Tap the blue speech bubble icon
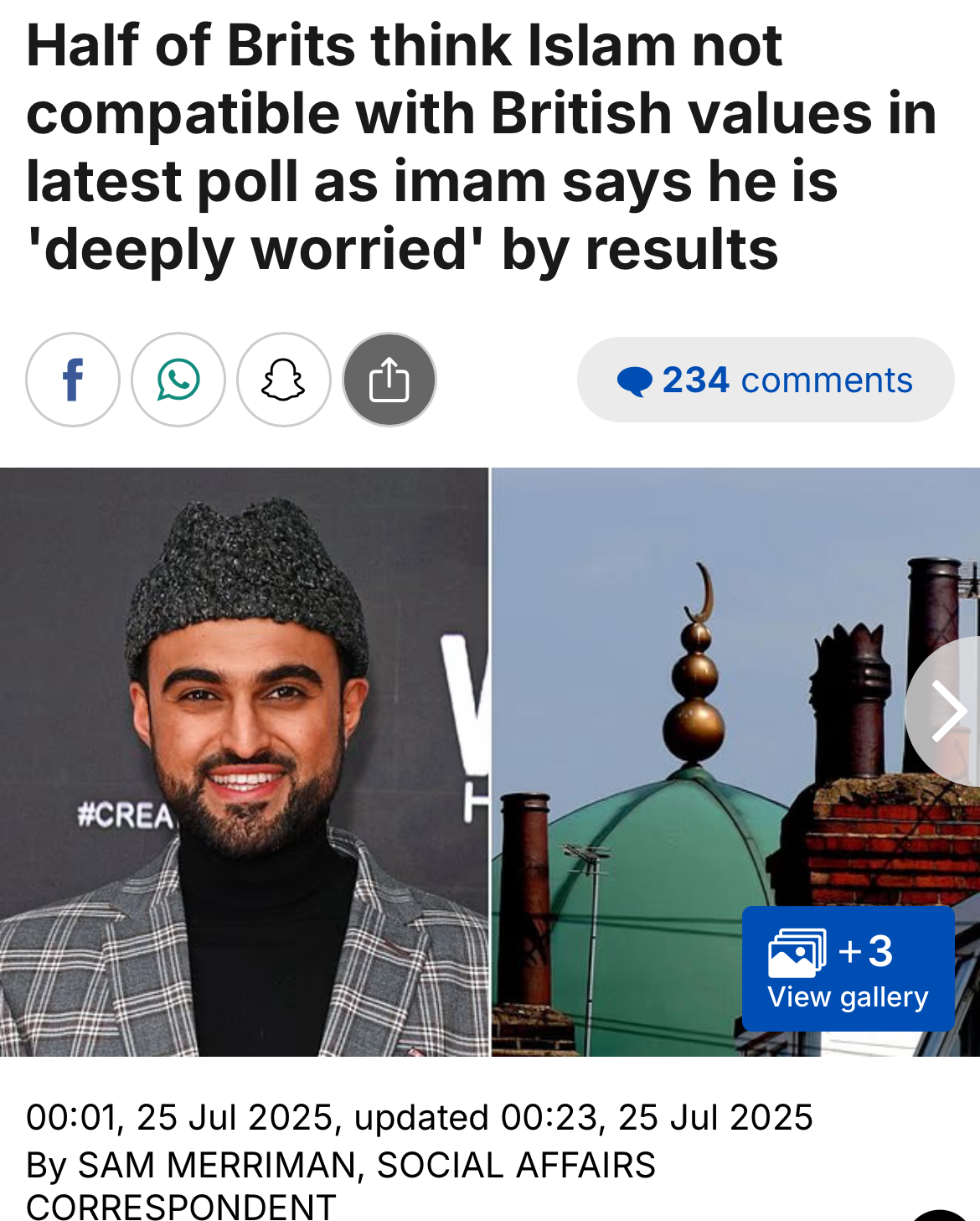 coord(634,381)
